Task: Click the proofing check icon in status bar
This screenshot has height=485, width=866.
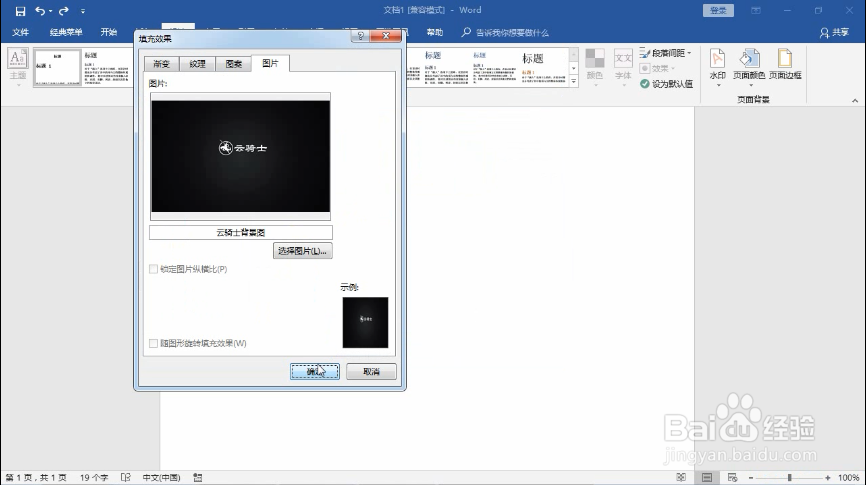Action: (125, 477)
